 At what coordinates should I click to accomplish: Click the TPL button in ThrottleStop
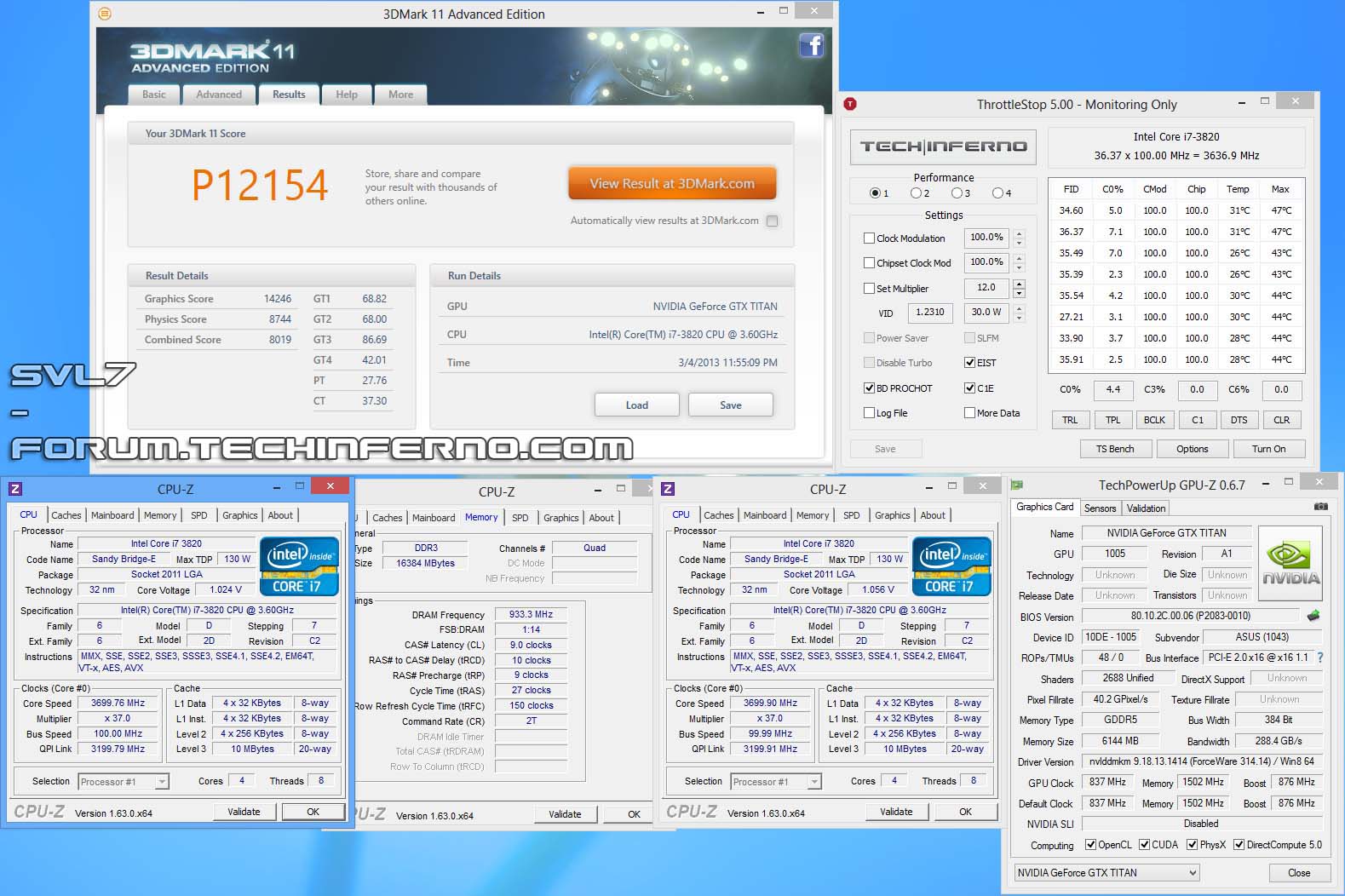point(1112,420)
